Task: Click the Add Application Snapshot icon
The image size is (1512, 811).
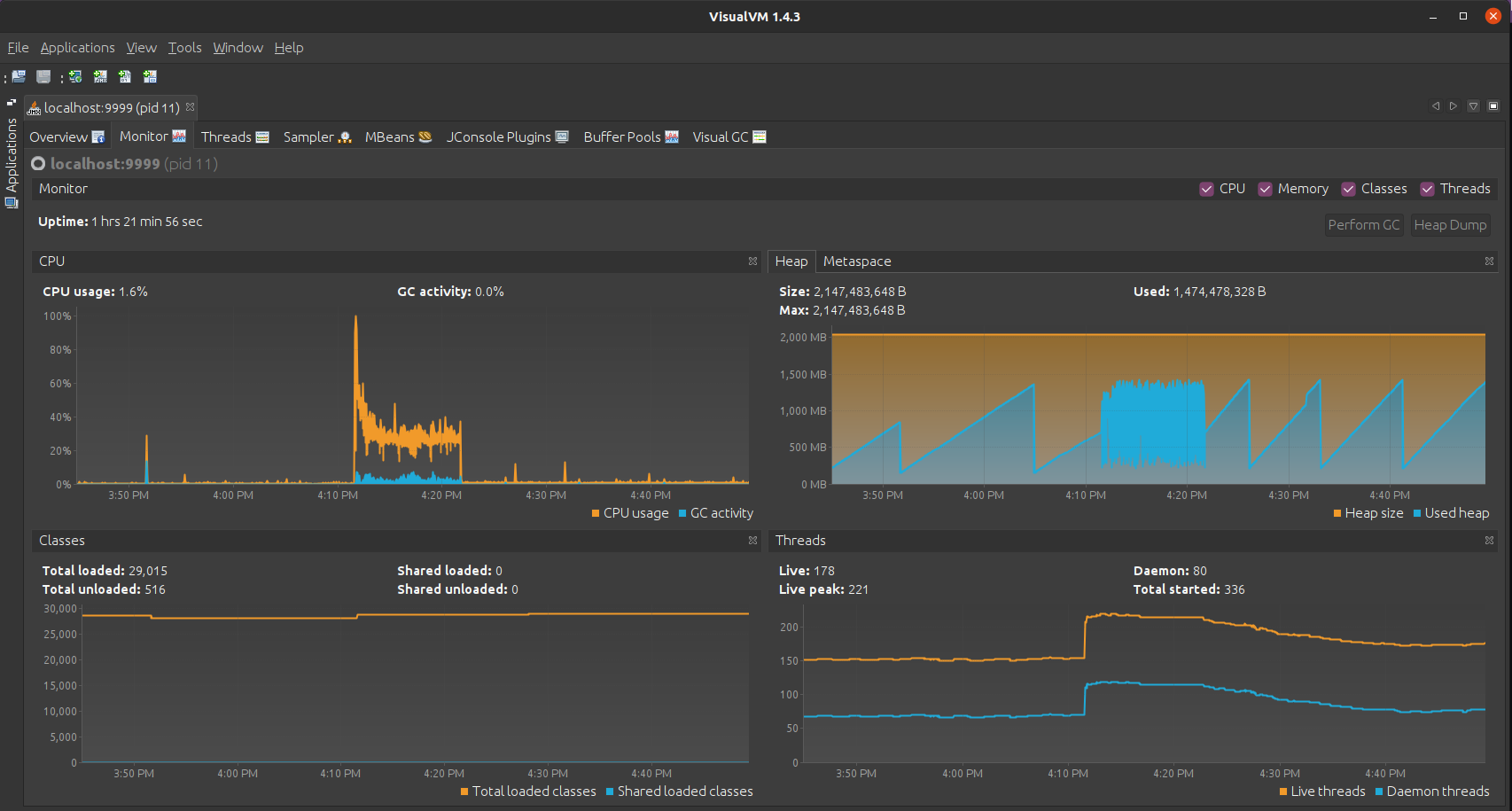Action: click(151, 76)
